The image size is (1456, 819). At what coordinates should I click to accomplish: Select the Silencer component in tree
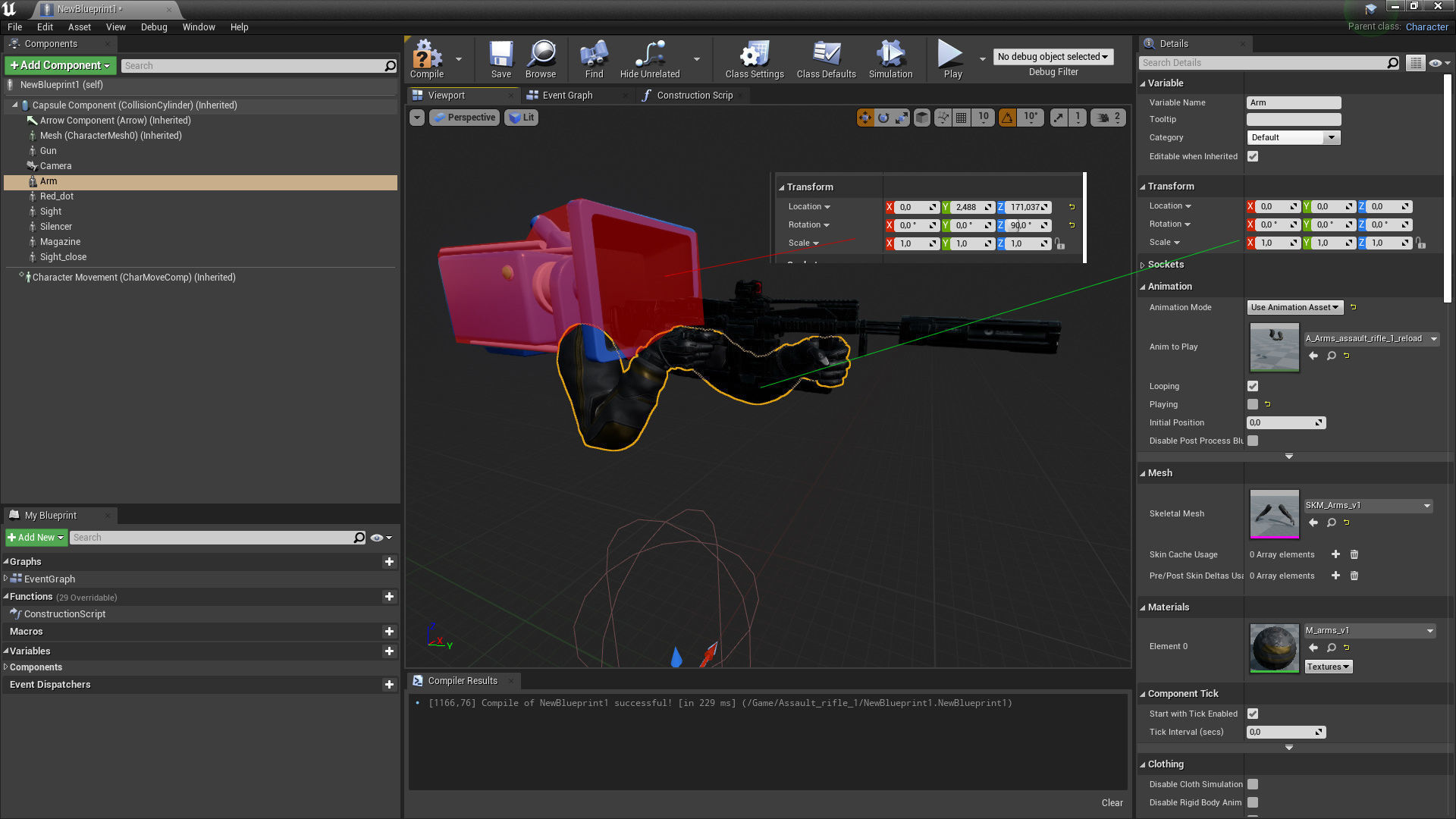click(56, 227)
